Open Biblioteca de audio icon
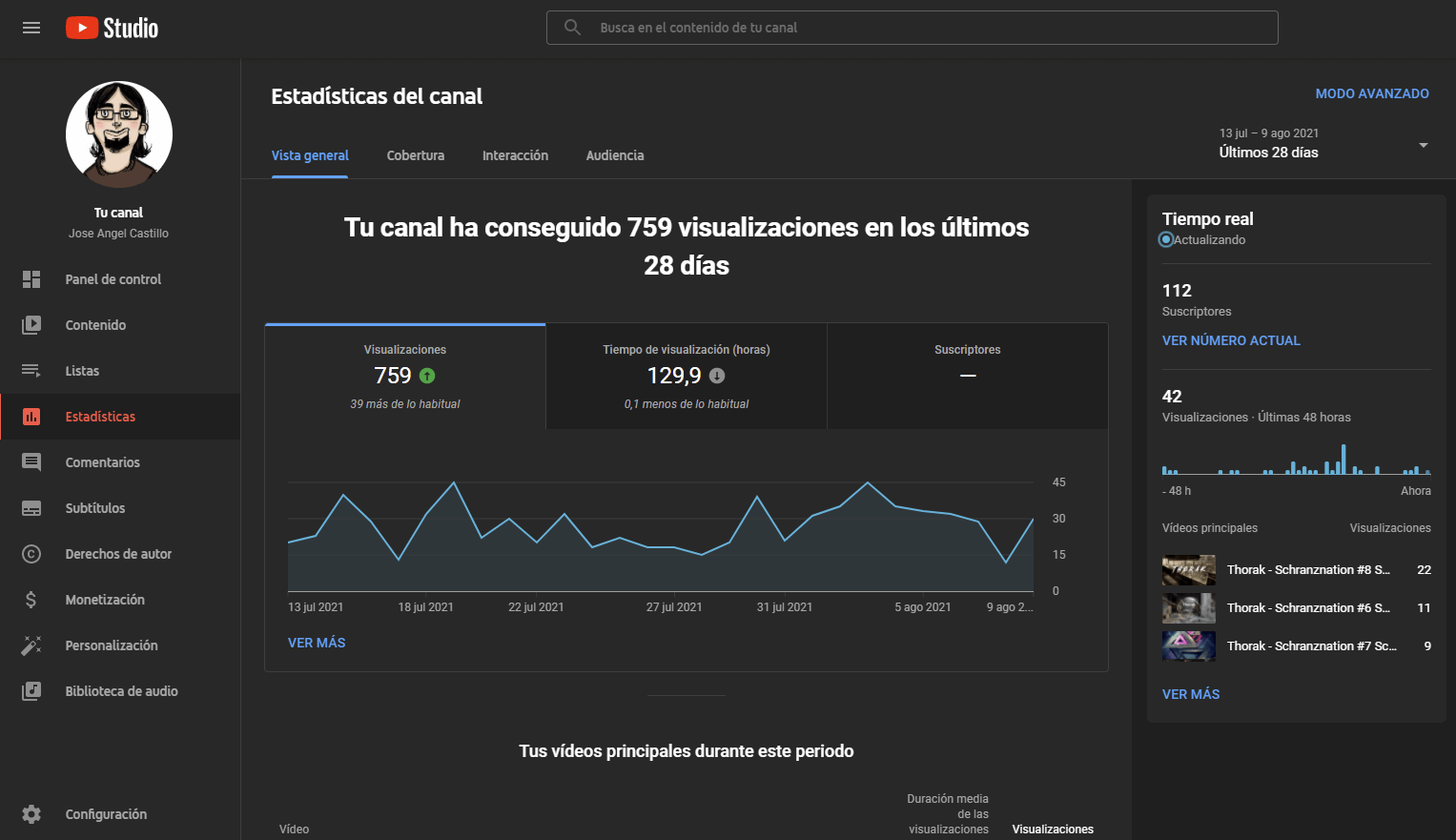Viewport: 1456px width, 840px height. click(31, 691)
